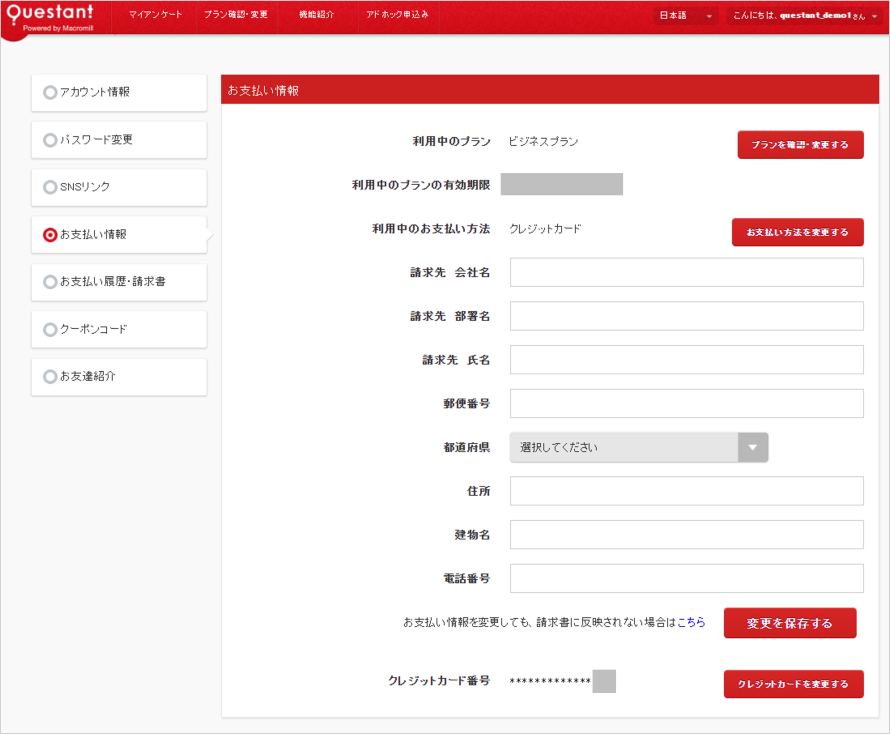The width and height of the screenshot is (890, 734).
Task: Open the 機能紹介 menu item
Action: [317, 15]
